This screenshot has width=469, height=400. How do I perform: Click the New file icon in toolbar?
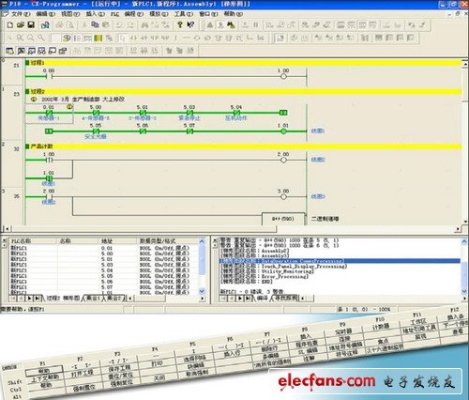coord(10,25)
